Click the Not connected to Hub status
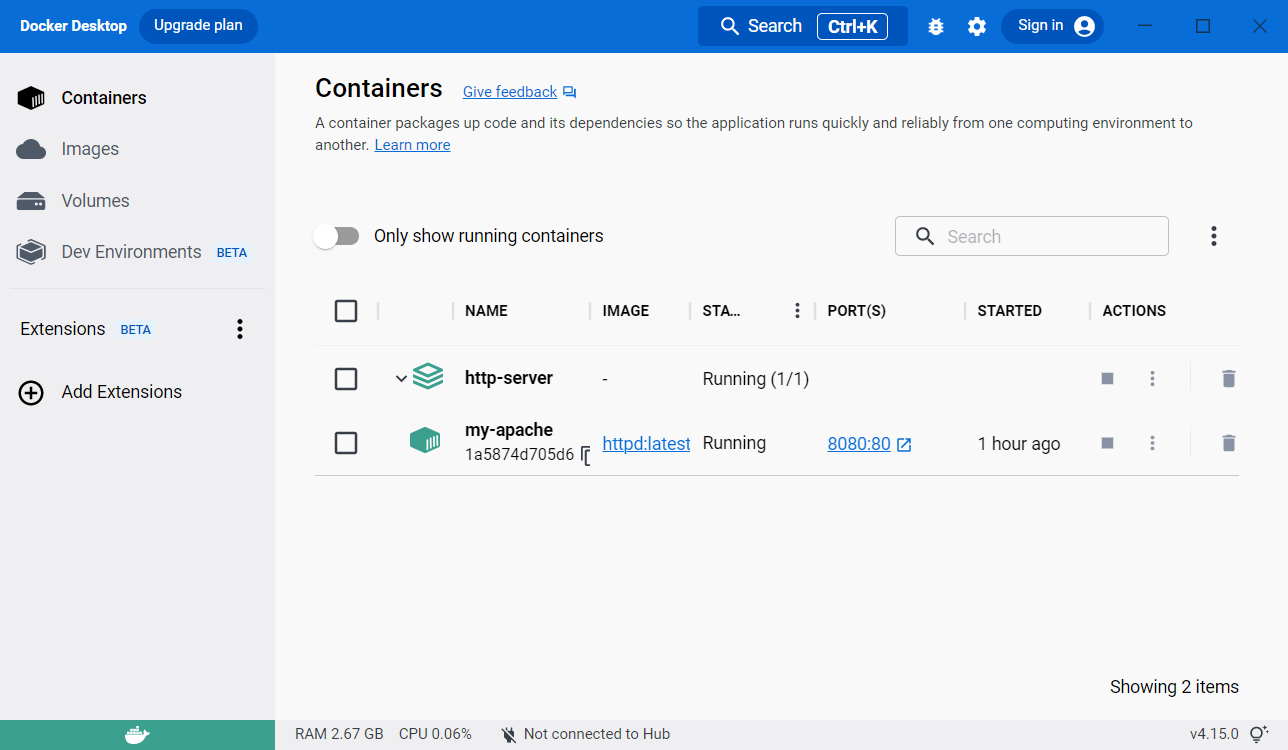The height and width of the screenshot is (750, 1288). point(585,734)
